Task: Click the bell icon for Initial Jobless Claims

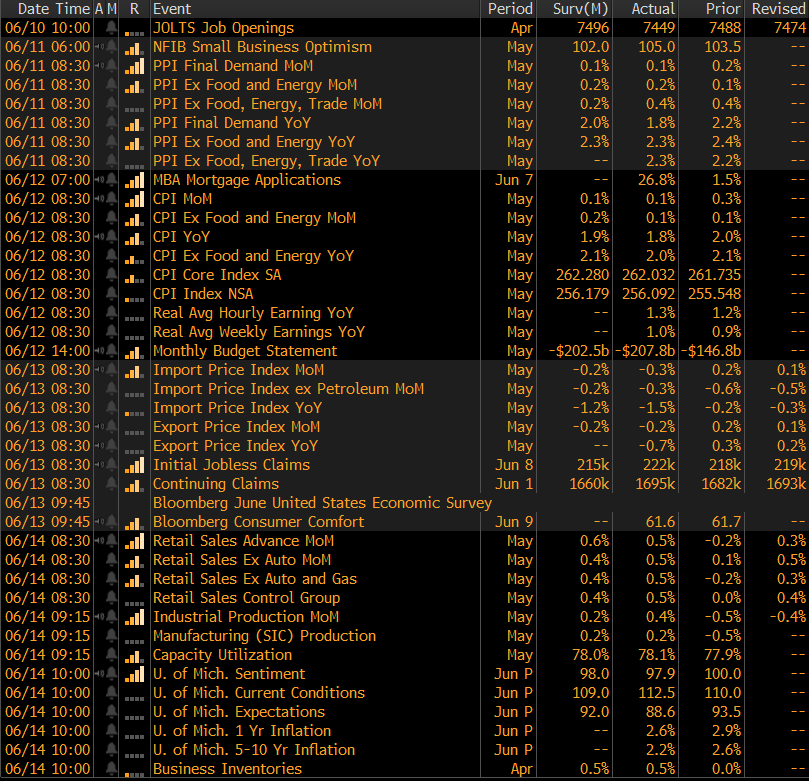Action: pos(112,465)
